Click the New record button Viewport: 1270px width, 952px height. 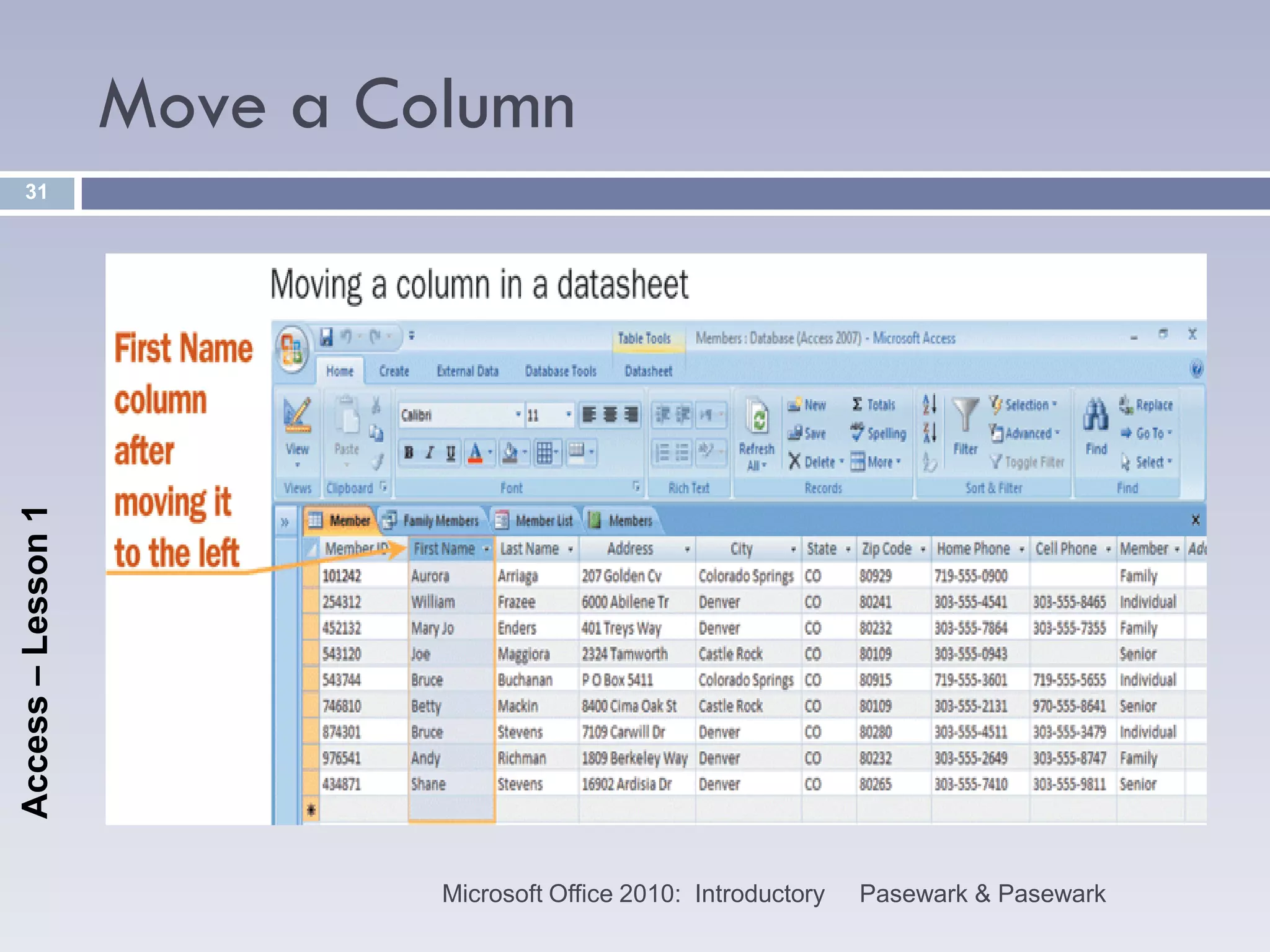coord(806,405)
